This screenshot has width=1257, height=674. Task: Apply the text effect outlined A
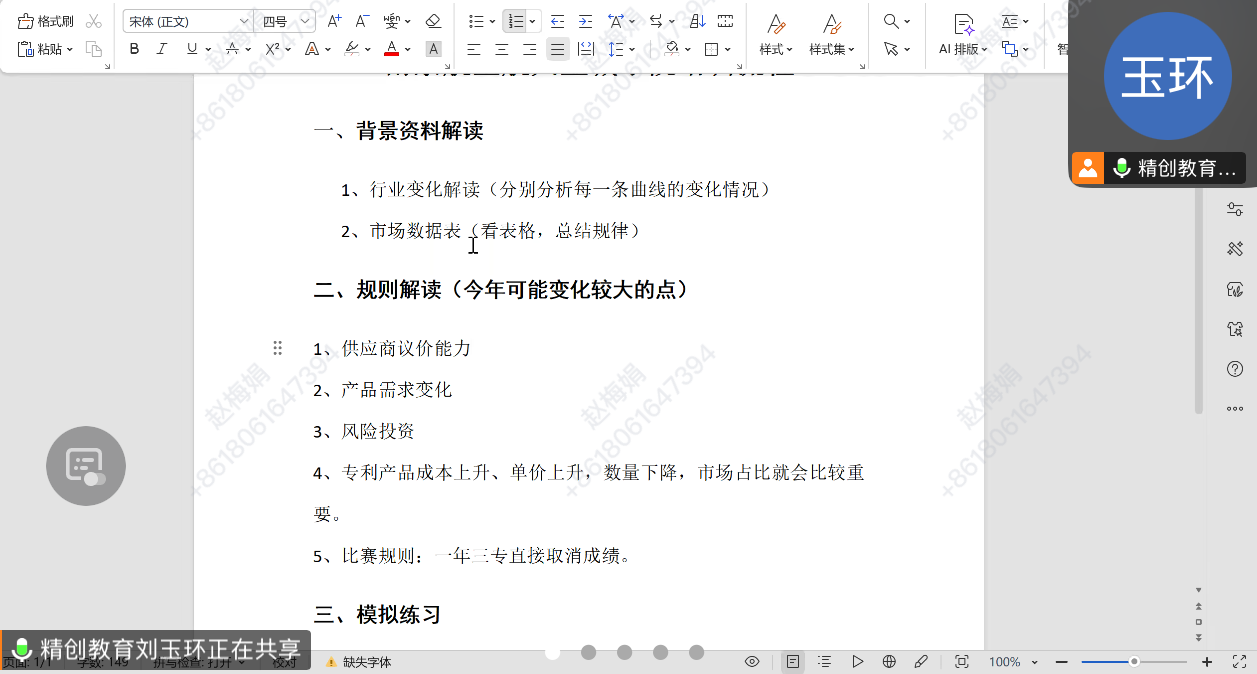(311, 49)
